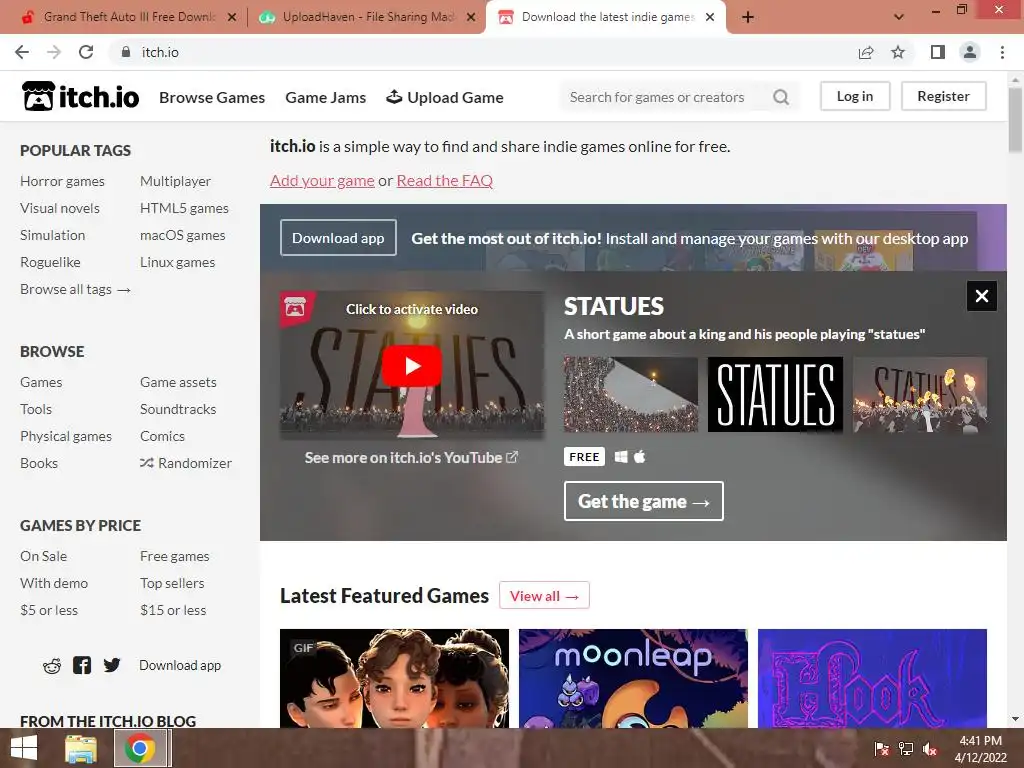The height and width of the screenshot is (768, 1024).
Task: Click the site lock icon
Action: [x=126, y=52]
